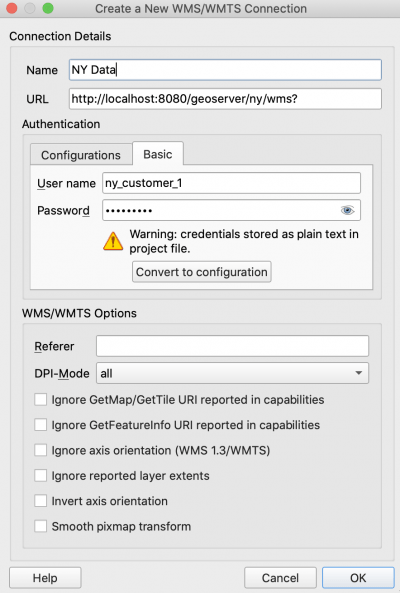Click the grey minimize window button

pyautogui.click(x=30, y=8)
